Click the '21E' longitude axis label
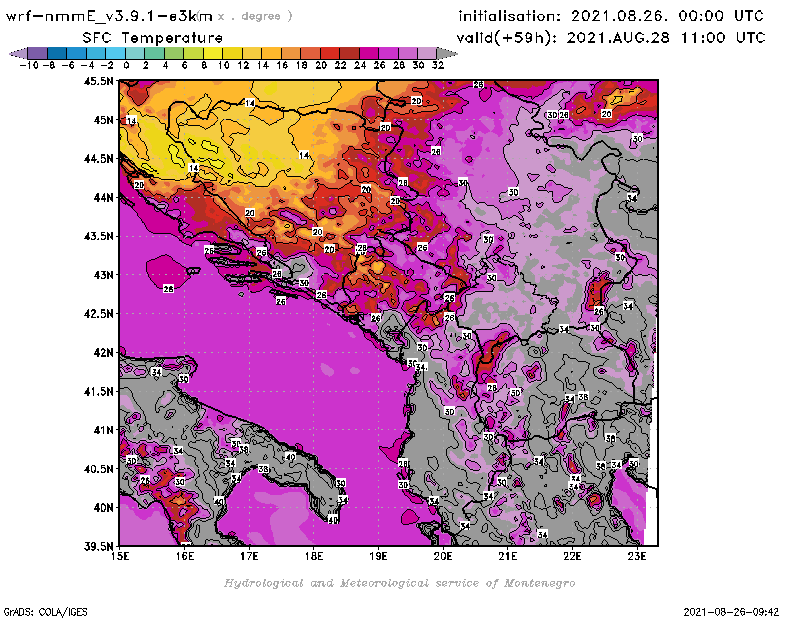 click(x=508, y=556)
